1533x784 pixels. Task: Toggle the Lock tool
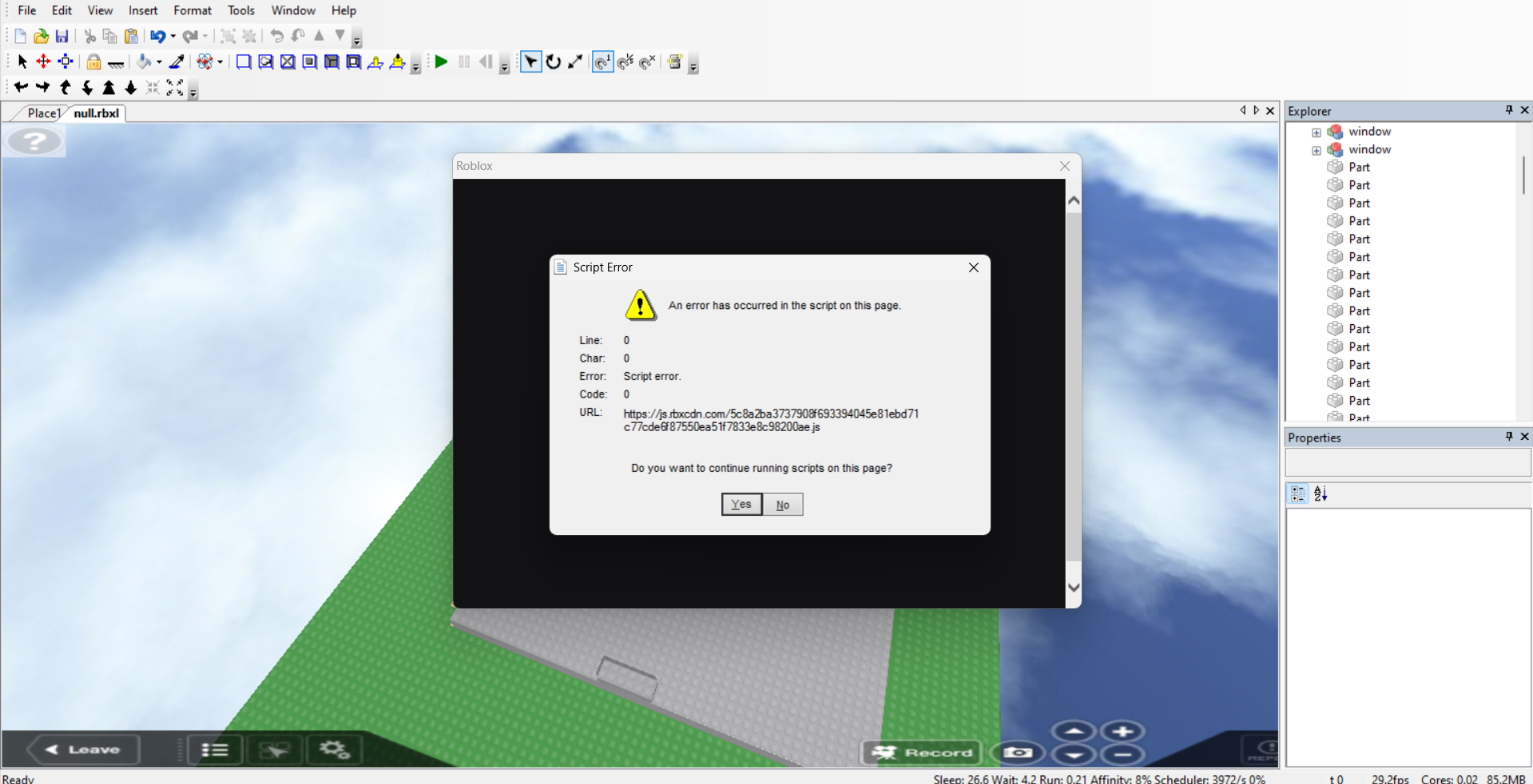click(93, 61)
